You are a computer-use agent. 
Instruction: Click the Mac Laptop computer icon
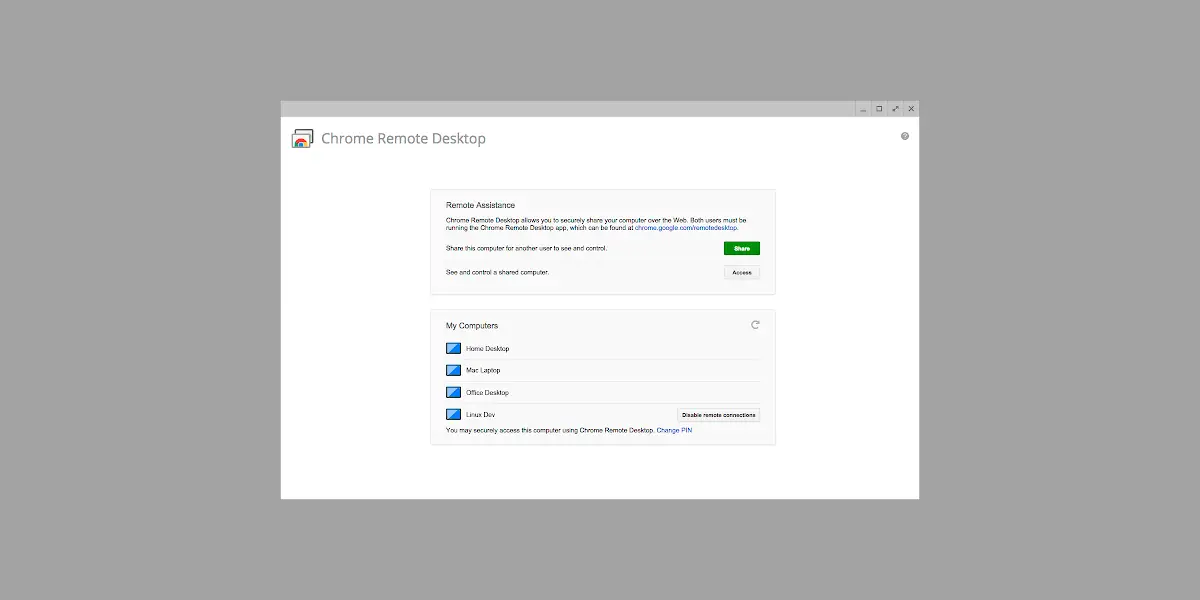(x=453, y=371)
